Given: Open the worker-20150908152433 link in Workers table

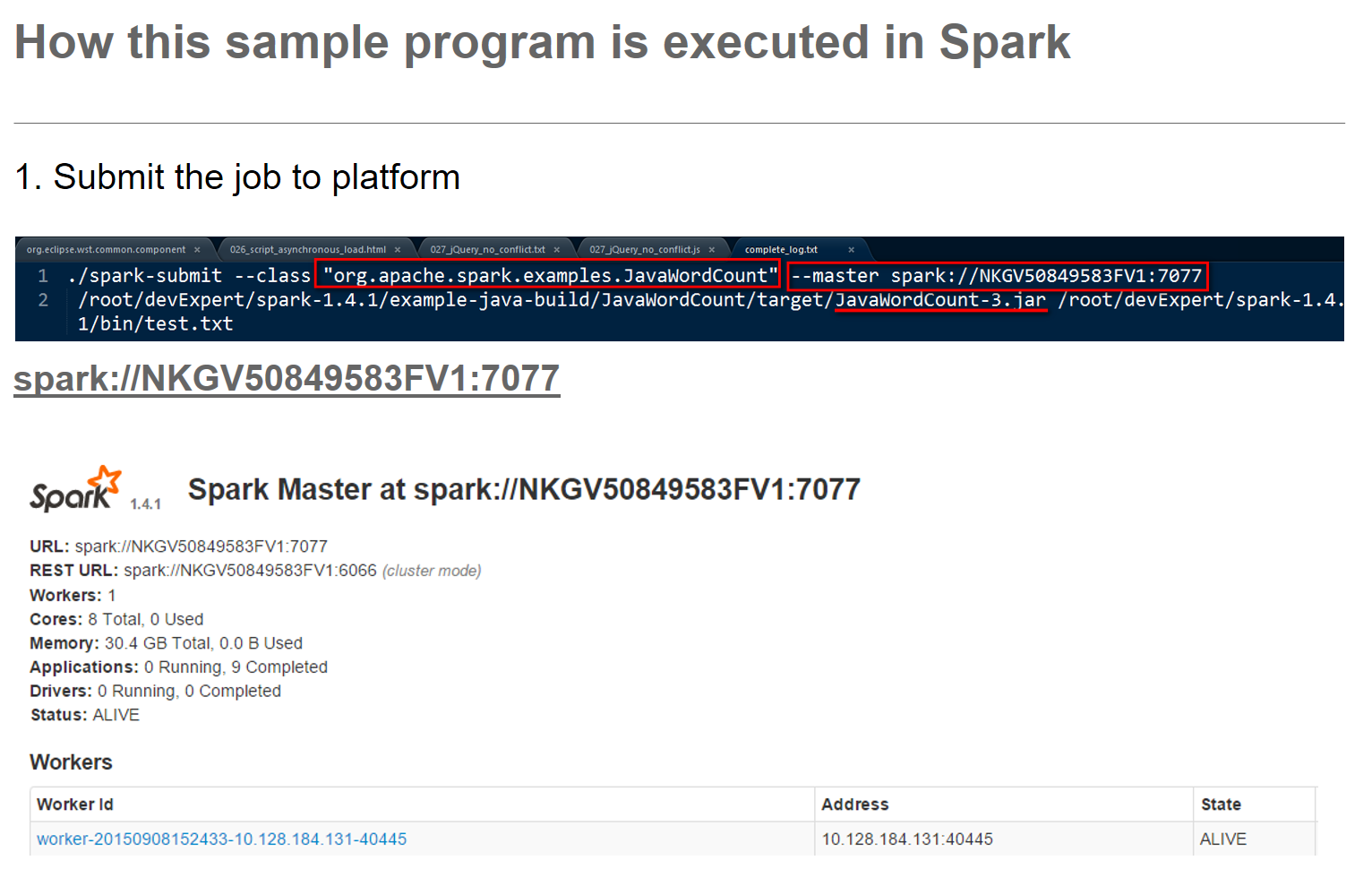Looking at the screenshot, I should (x=221, y=839).
